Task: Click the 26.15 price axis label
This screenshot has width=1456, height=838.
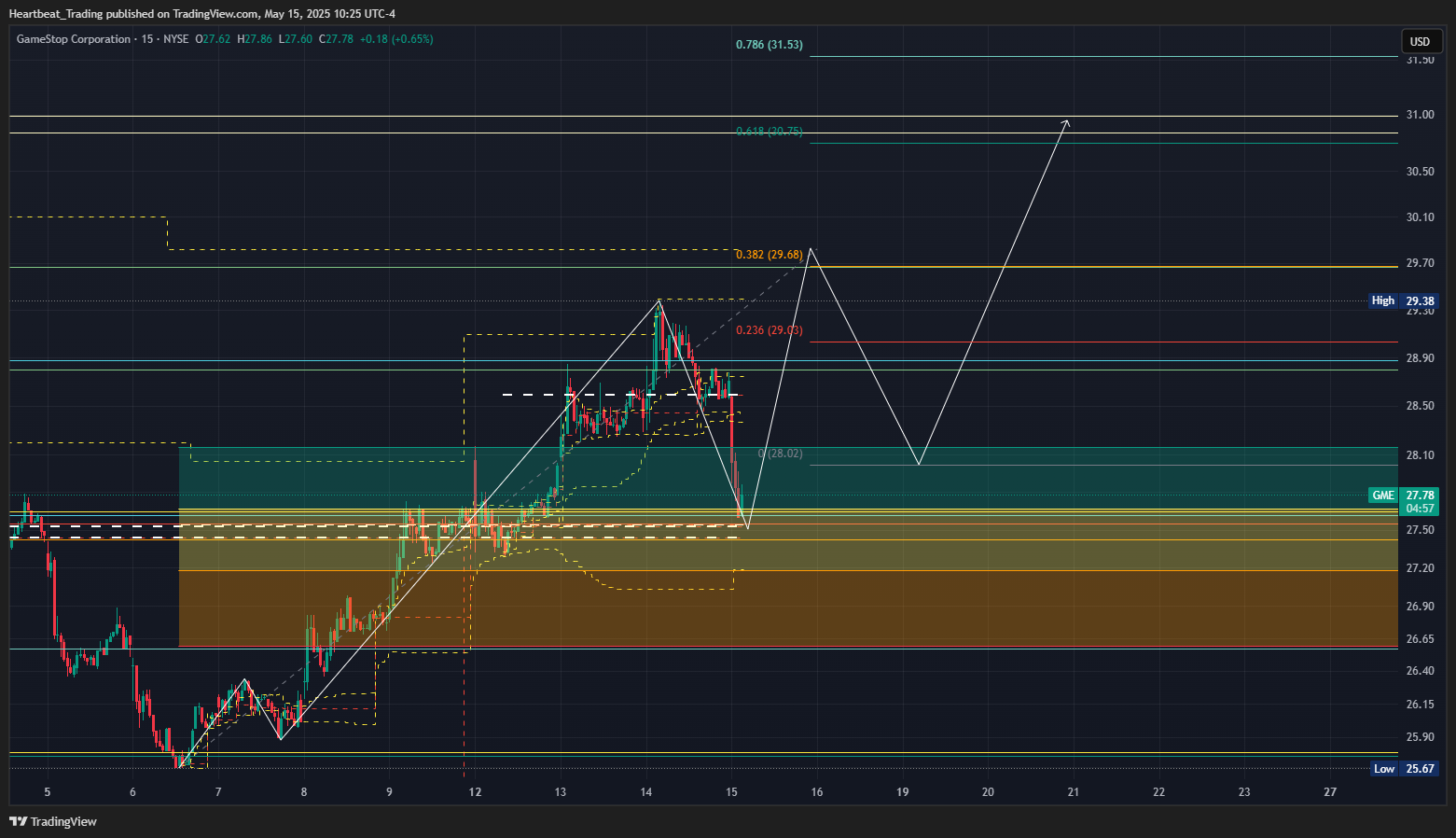Action: click(x=1420, y=705)
